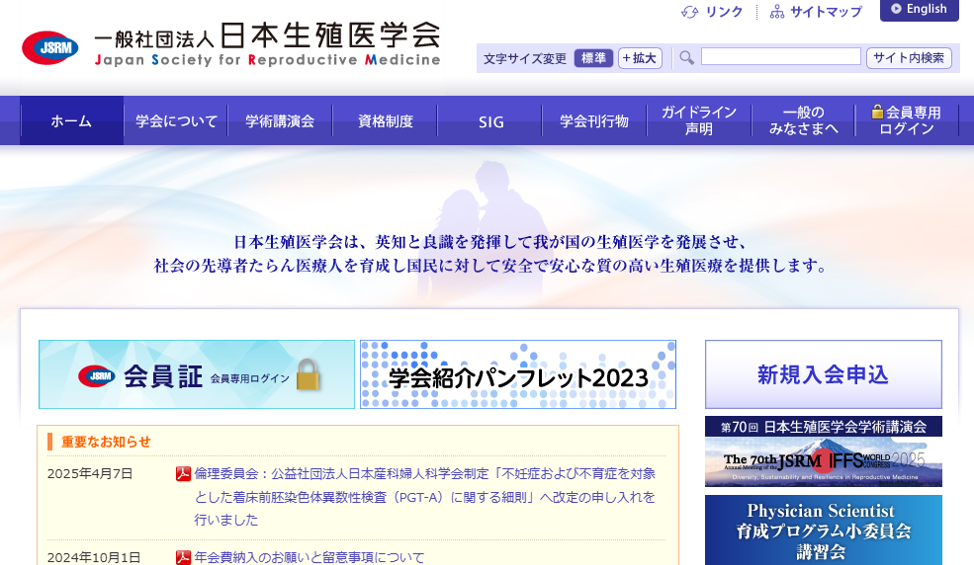This screenshot has height=565, width=974.
Task: Set text size to 標準
Action: point(593,58)
